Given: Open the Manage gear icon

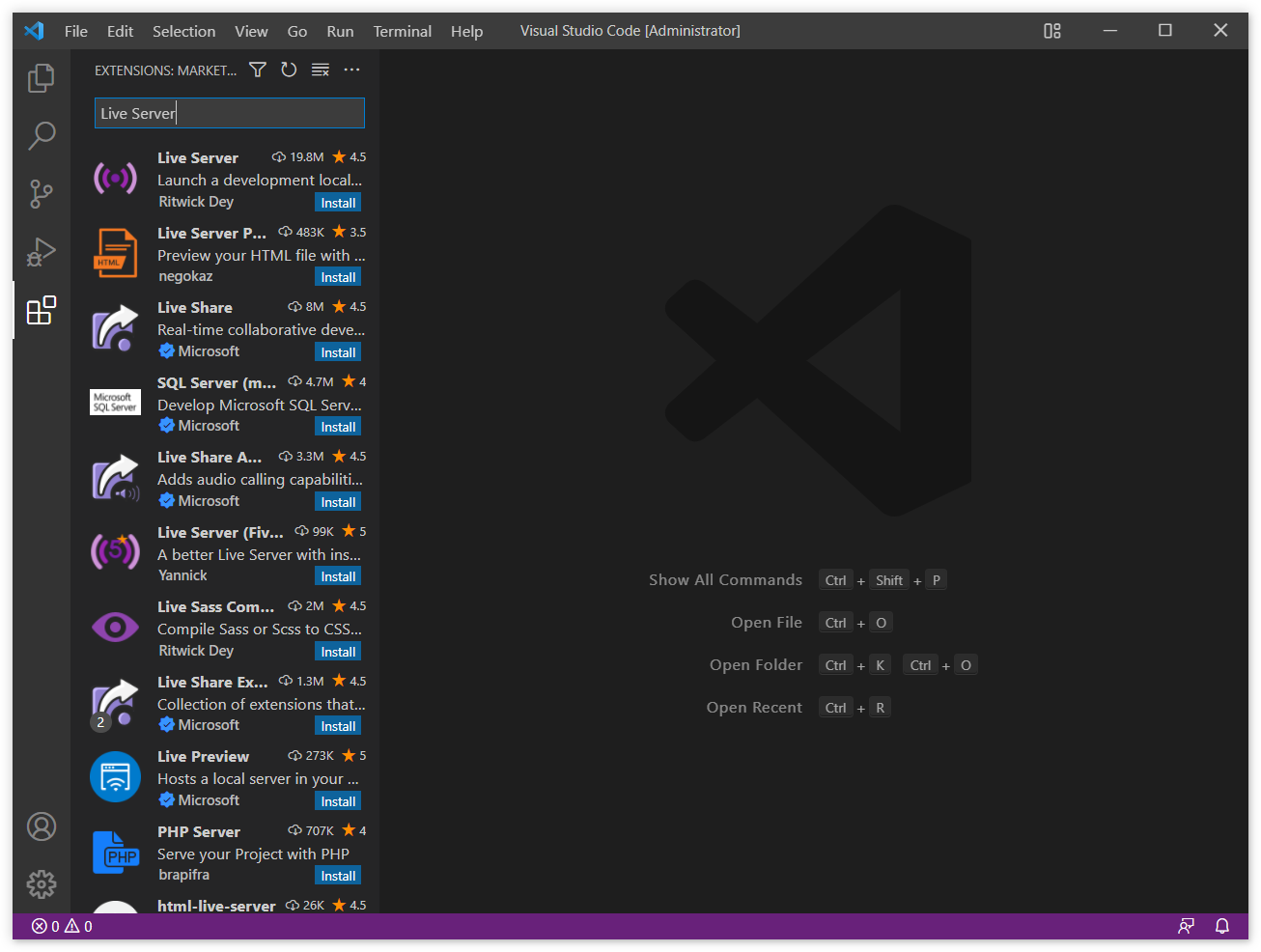Looking at the screenshot, I should coord(41,884).
